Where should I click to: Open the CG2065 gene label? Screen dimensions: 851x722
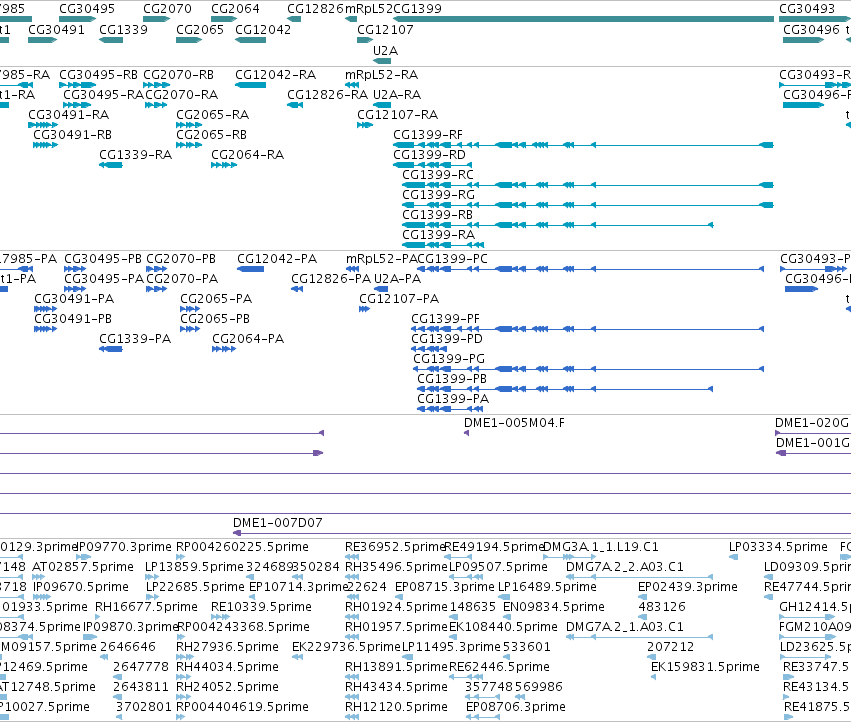[x=200, y=29]
